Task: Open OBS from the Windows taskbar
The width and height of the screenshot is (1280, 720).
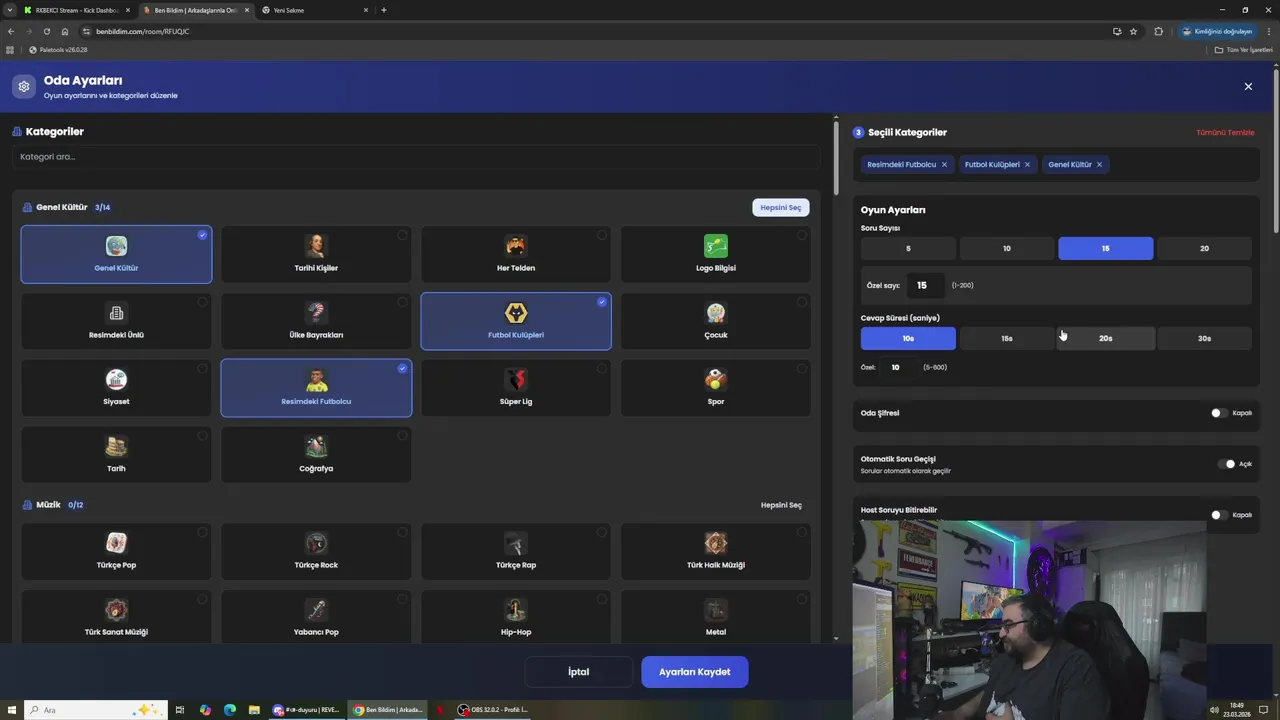Action: [x=492, y=710]
